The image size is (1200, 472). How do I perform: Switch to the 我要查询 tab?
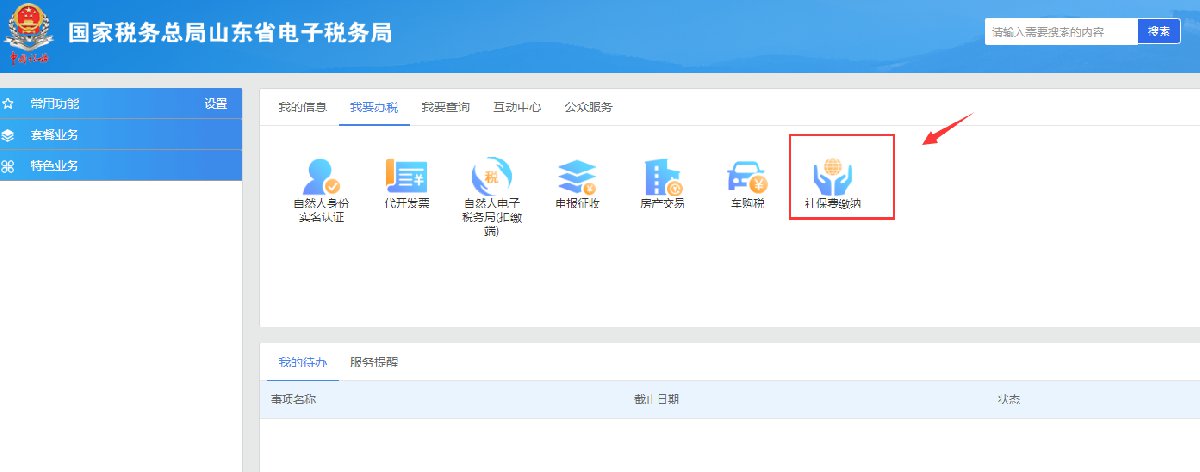click(445, 107)
